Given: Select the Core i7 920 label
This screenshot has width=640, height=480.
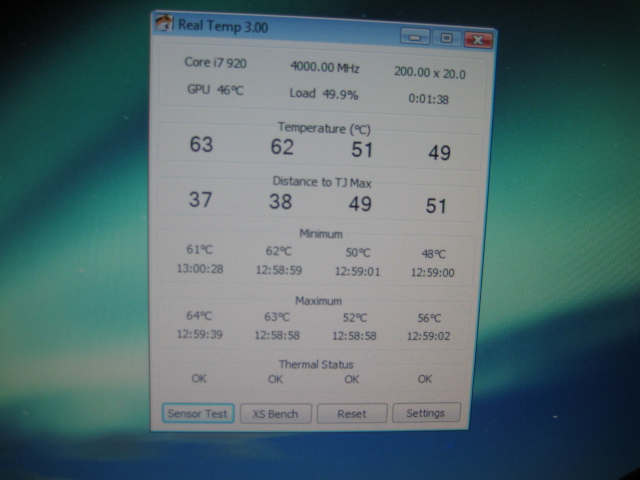Looking at the screenshot, I should tap(216, 62).
